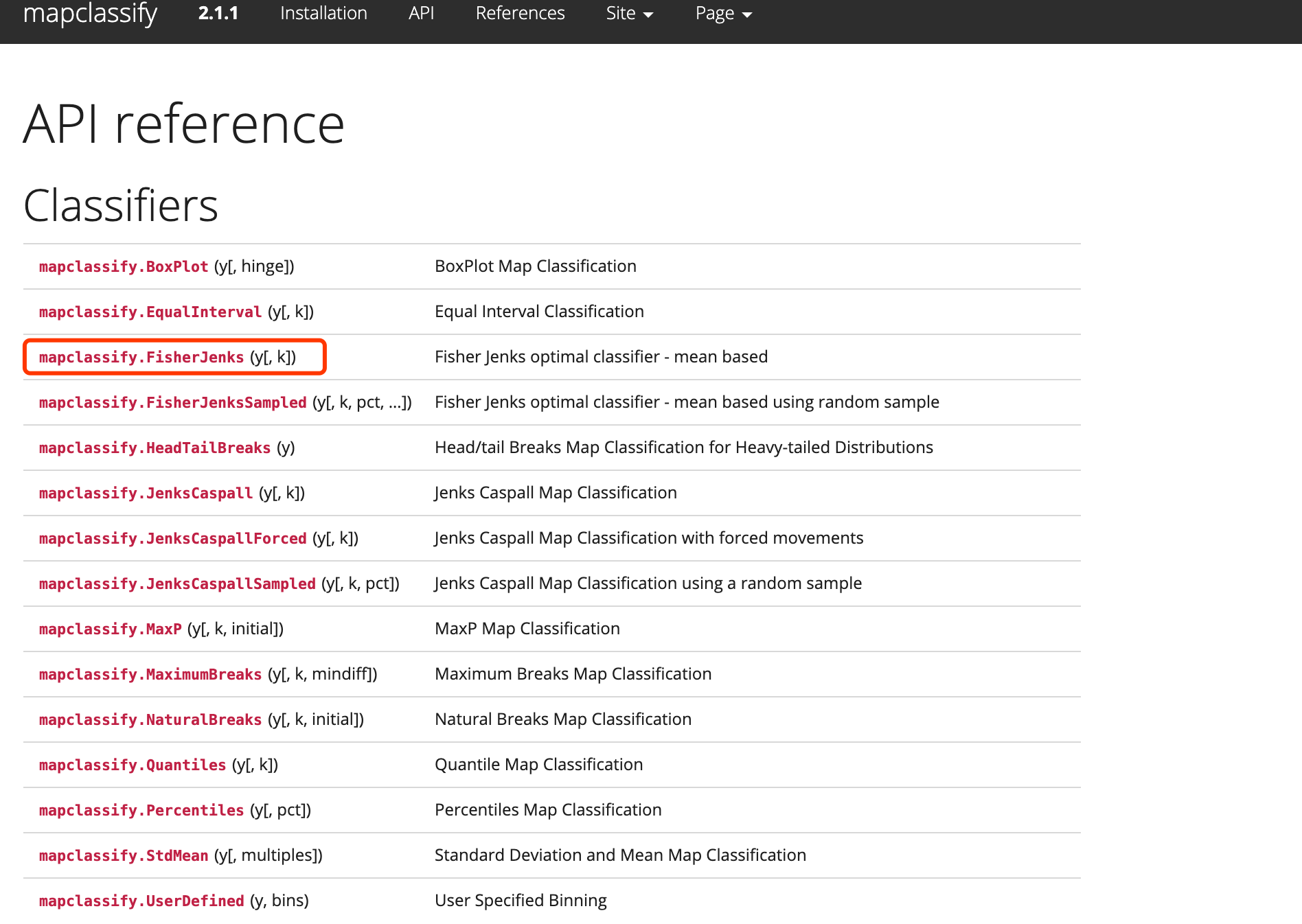Open the mapclassify.HeadTailBreaks classifier page
Screen dimensions: 1302x924
(x=154, y=448)
